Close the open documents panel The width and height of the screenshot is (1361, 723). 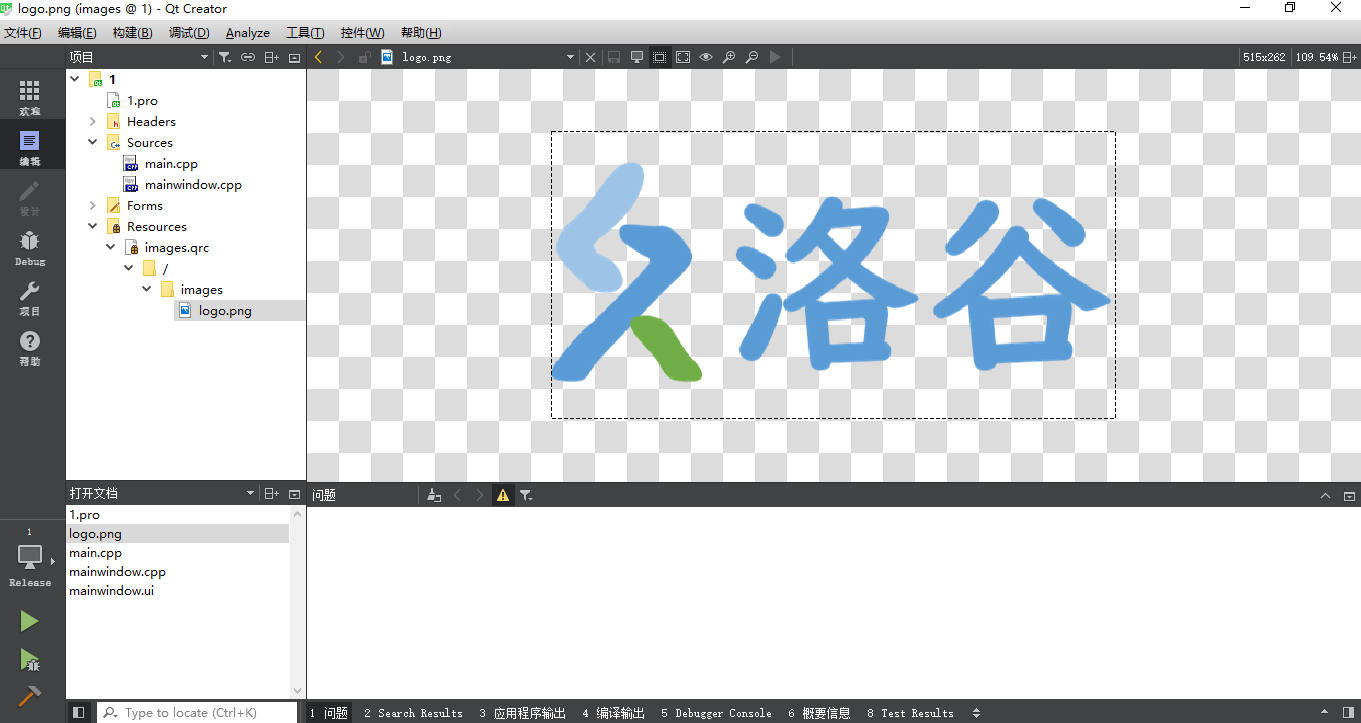(294, 494)
